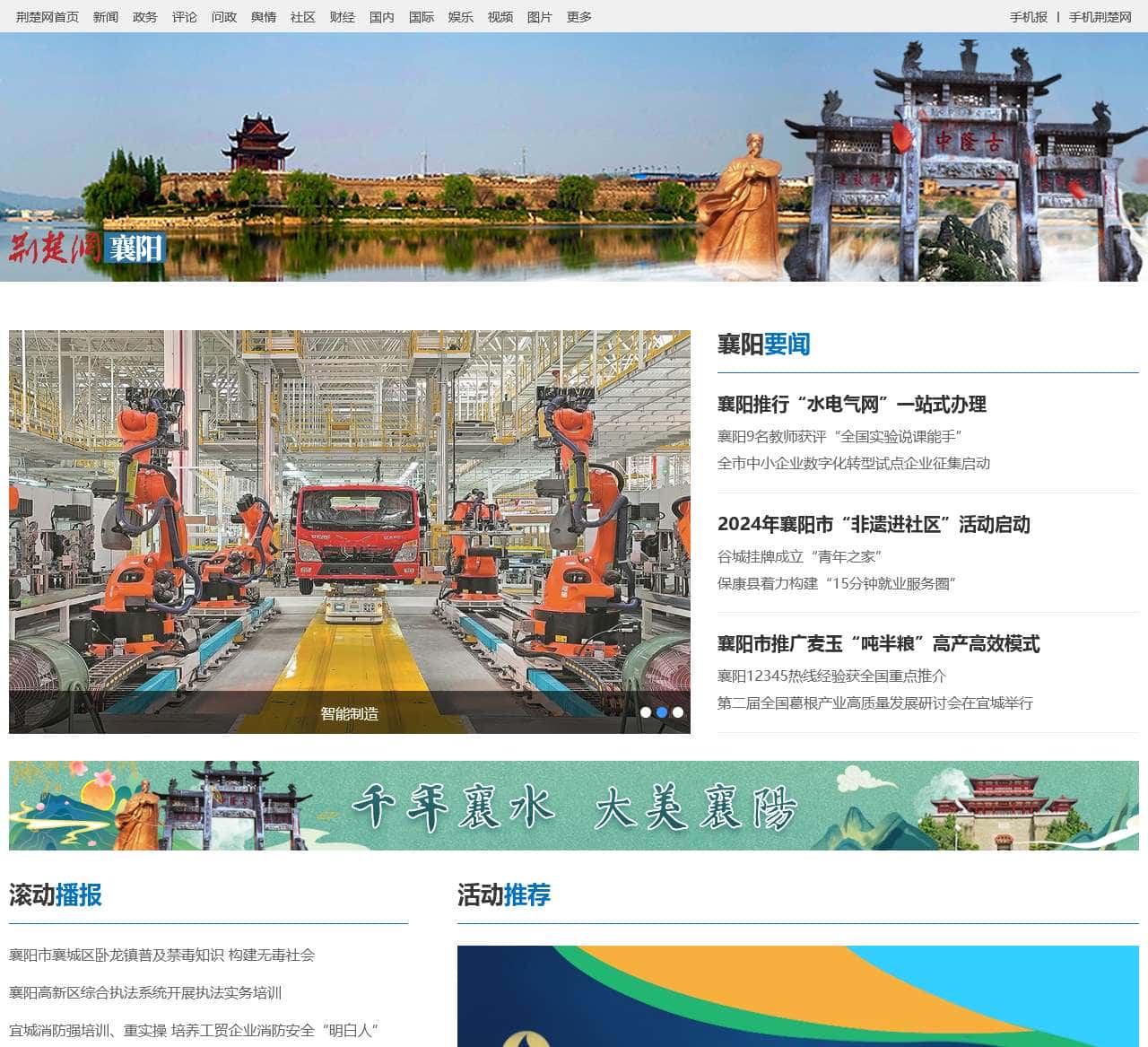The height and width of the screenshot is (1047, 1148).
Task: Open 襄阳市襄城区卧龙镇禁毒知识 news item
Action: [162, 956]
